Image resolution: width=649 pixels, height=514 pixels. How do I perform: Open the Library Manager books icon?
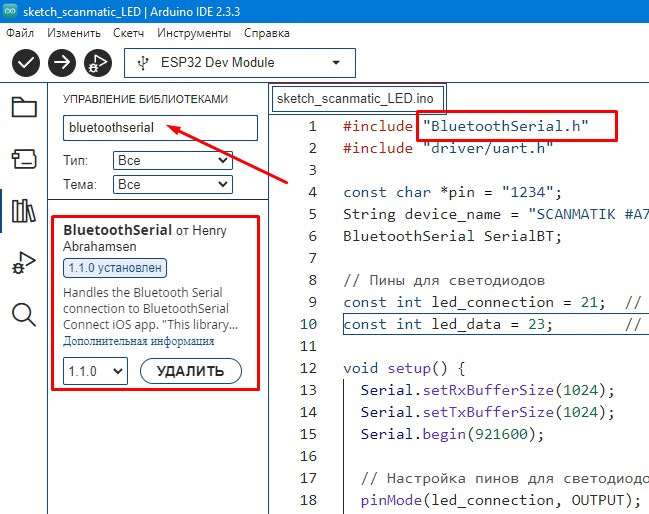(24, 211)
